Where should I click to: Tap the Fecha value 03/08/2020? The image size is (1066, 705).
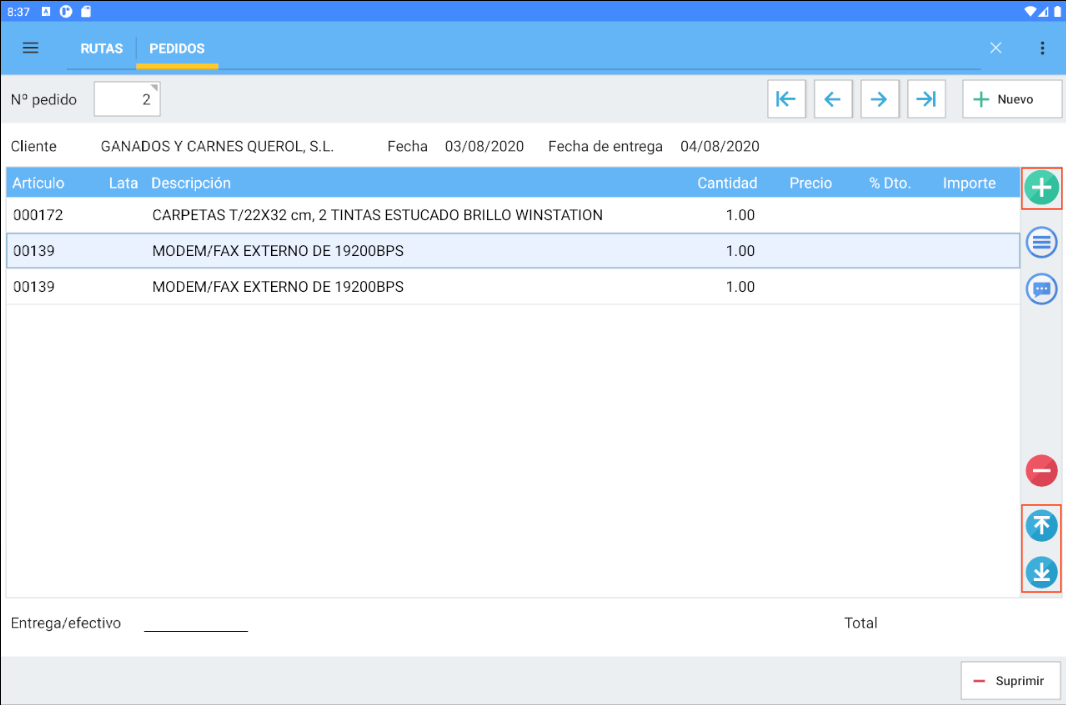(484, 146)
